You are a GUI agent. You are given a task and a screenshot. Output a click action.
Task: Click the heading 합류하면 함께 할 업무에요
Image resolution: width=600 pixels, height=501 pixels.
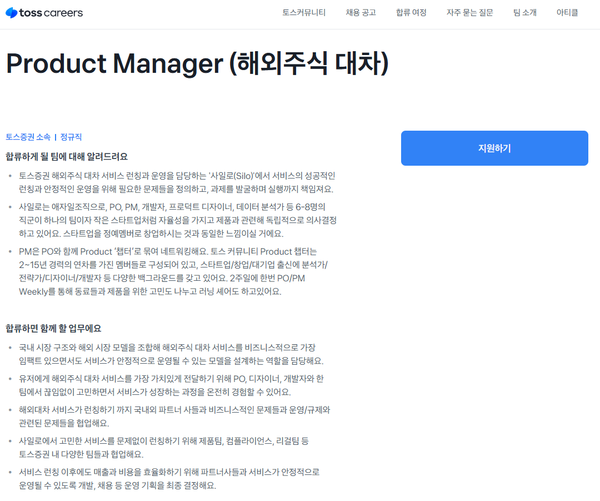(x=54, y=328)
